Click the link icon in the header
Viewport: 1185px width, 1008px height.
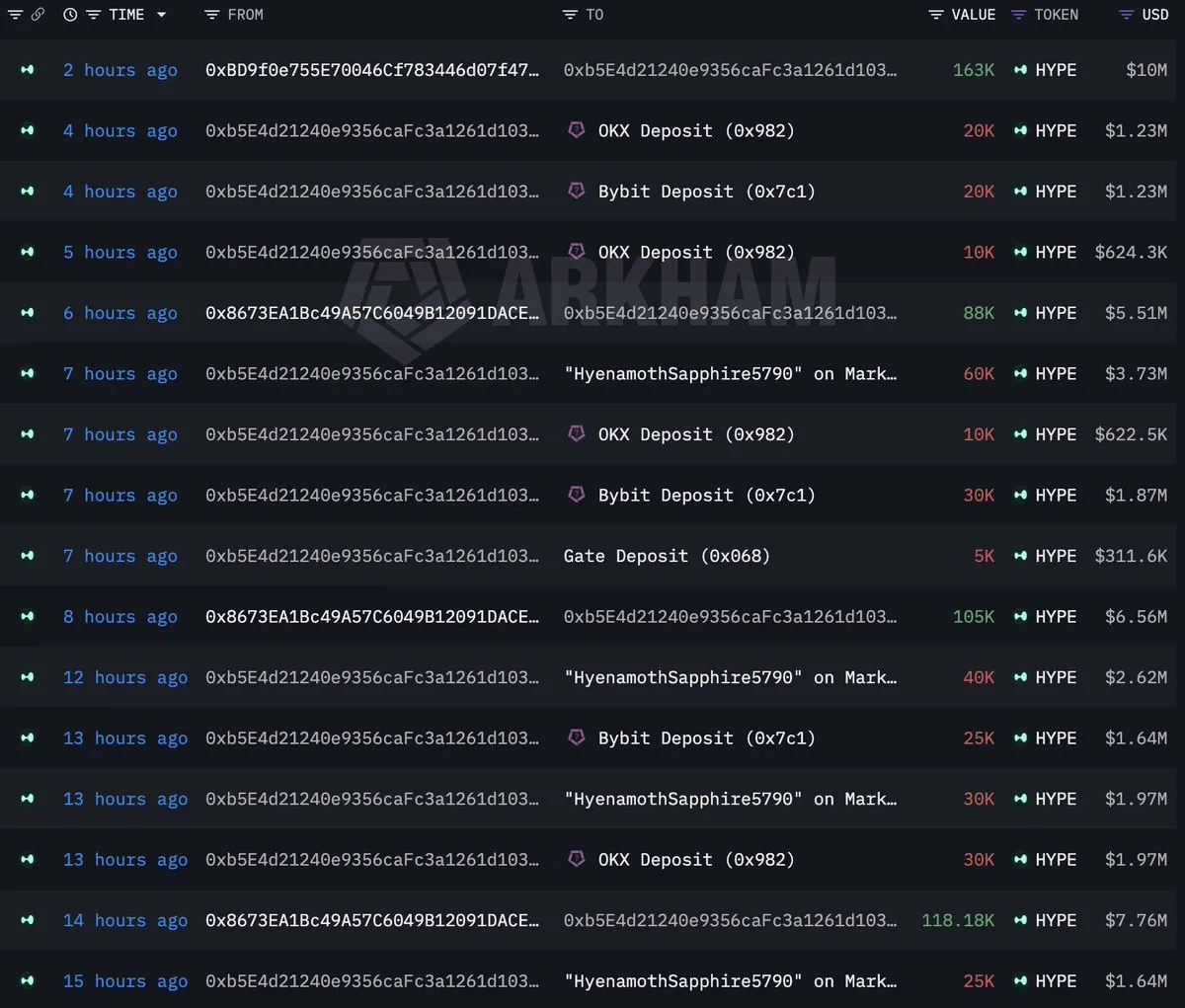38,15
